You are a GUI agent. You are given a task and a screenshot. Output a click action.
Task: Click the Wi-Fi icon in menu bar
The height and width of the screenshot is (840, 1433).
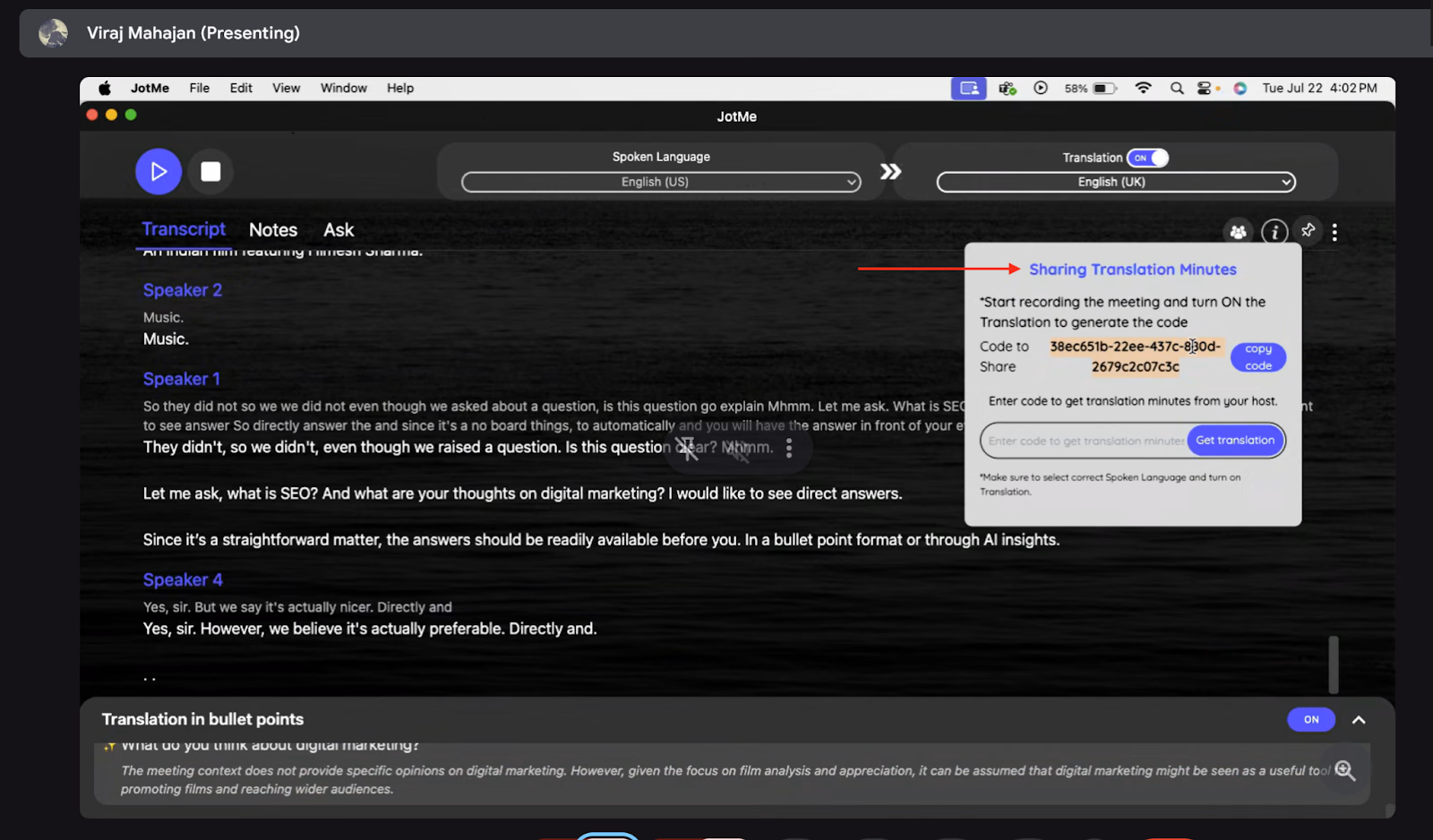pyautogui.click(x=1143, y=88)
